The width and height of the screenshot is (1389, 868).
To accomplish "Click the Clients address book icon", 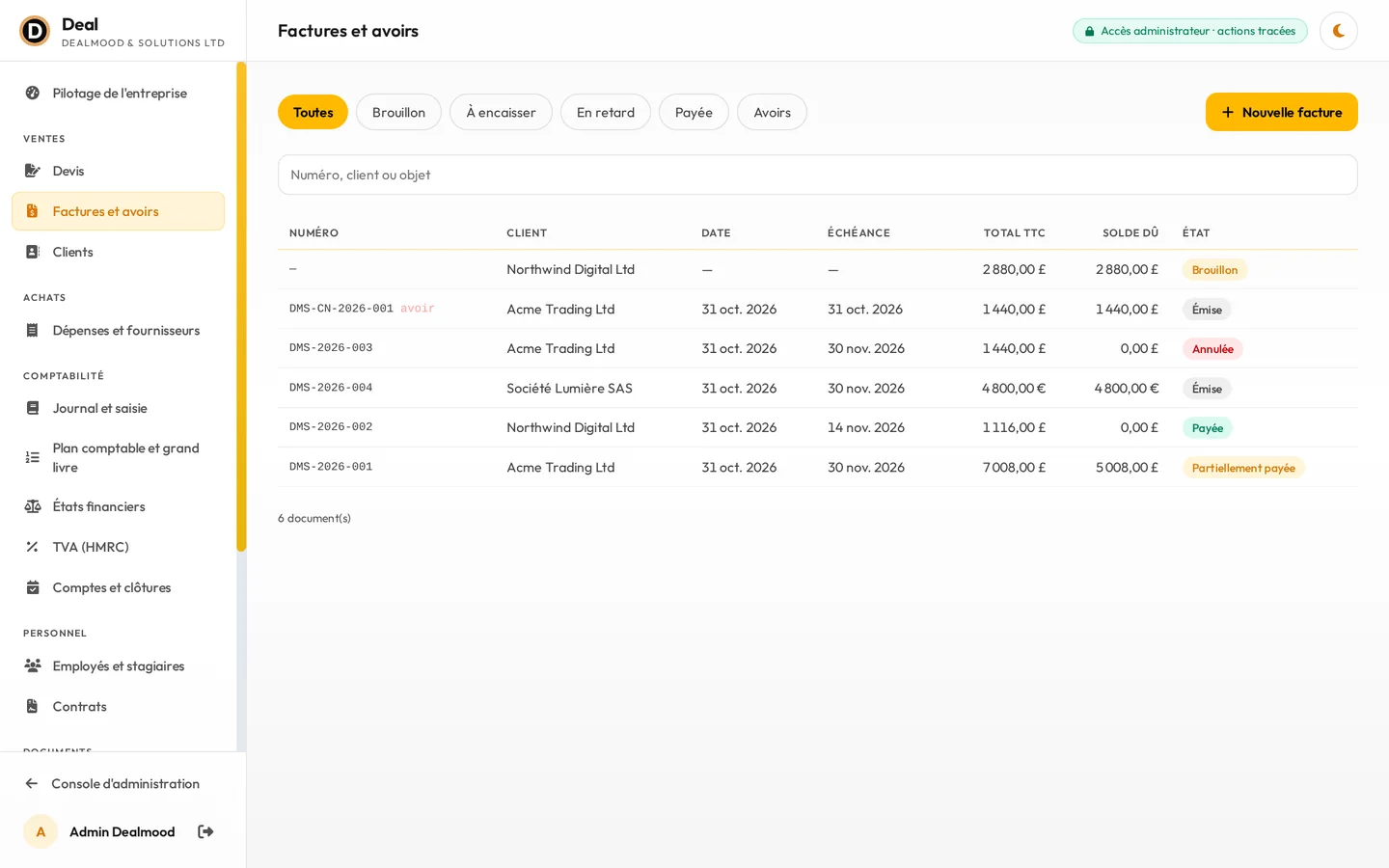I will (x=33, y=252).
